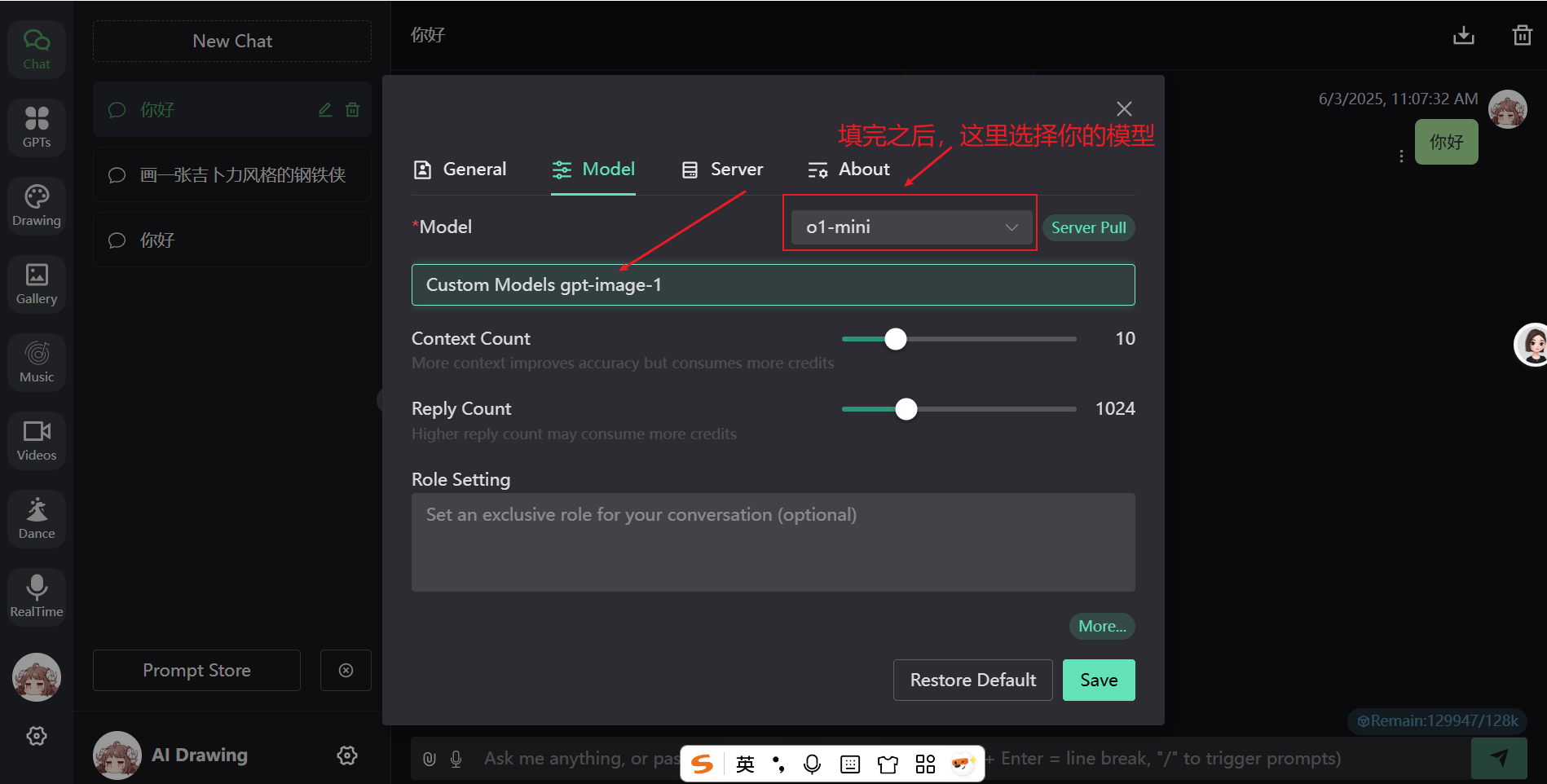Switch to the Server tab

[722, 170]
